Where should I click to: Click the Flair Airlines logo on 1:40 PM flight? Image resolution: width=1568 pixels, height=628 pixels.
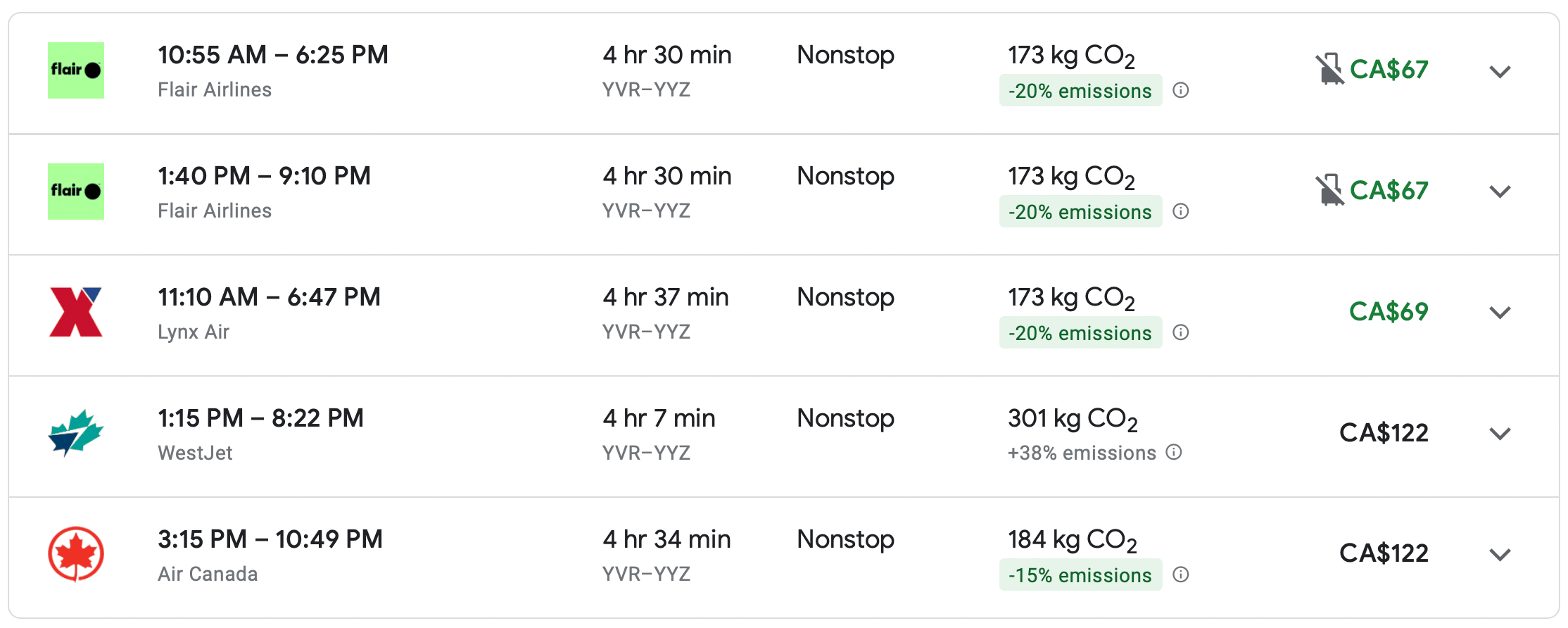click(x=76, y=191)
